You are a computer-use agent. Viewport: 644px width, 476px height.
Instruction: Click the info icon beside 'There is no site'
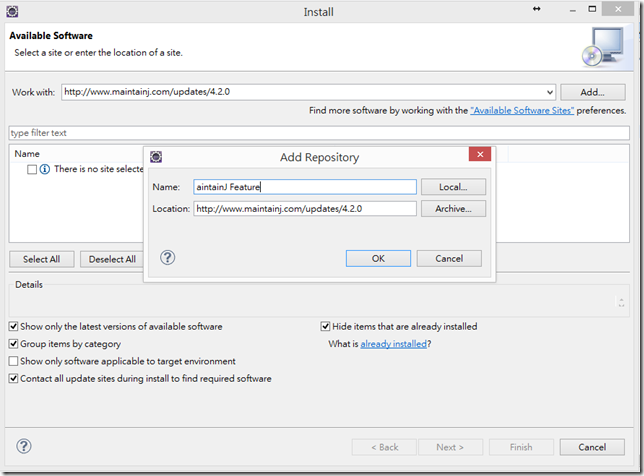pos(45,169)
